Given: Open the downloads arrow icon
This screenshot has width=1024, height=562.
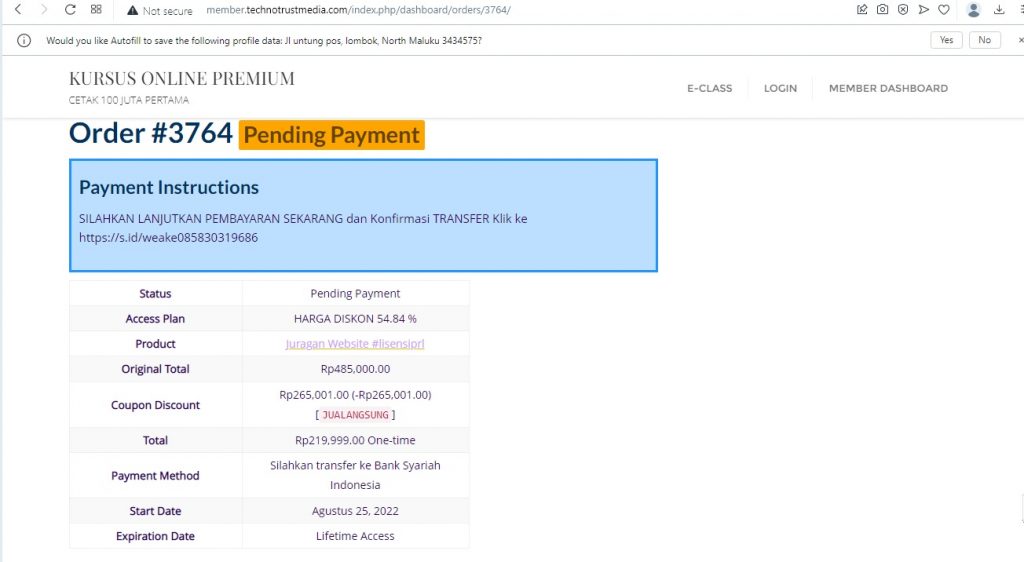Looking at the screenshot, I should pos(999,10).
